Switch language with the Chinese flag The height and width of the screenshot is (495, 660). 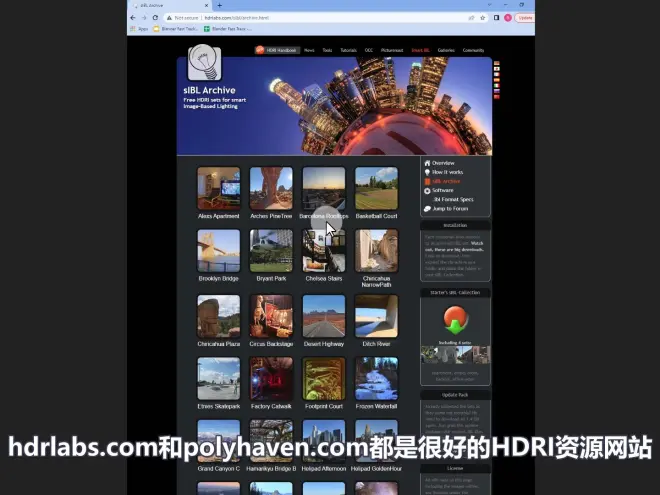click(497, 97)
